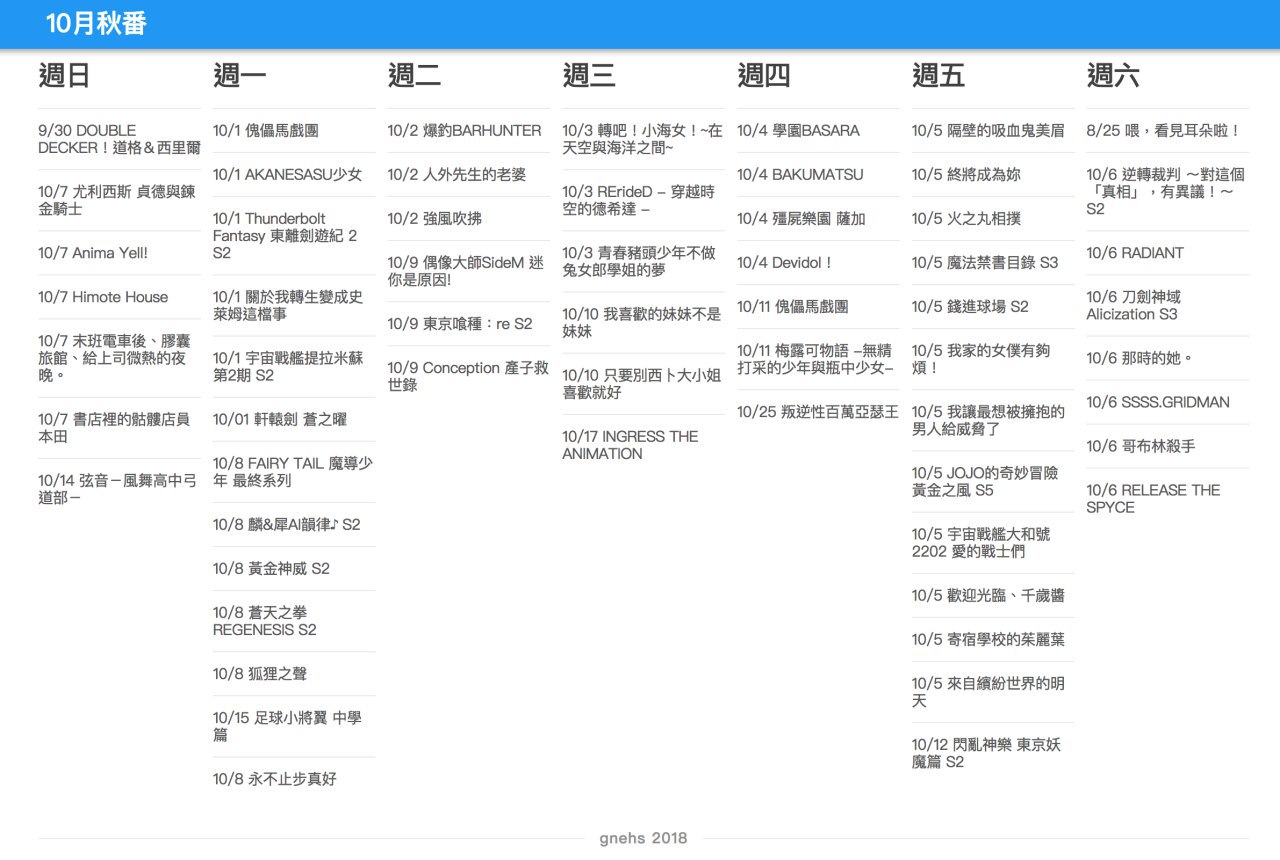Choose 10/8 黃金神威 S2 entry
Screen dimensions: 1280x860
pos(271,568)
